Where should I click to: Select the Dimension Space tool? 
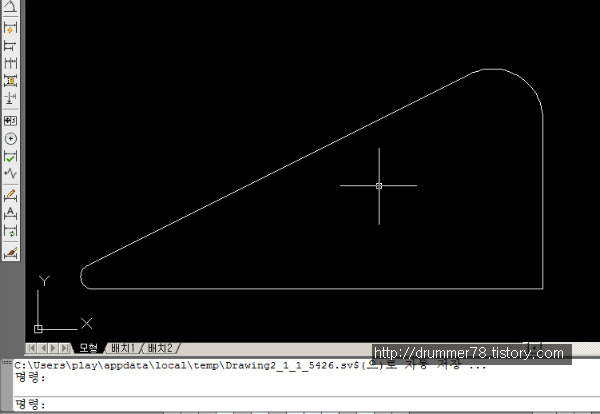10,81
